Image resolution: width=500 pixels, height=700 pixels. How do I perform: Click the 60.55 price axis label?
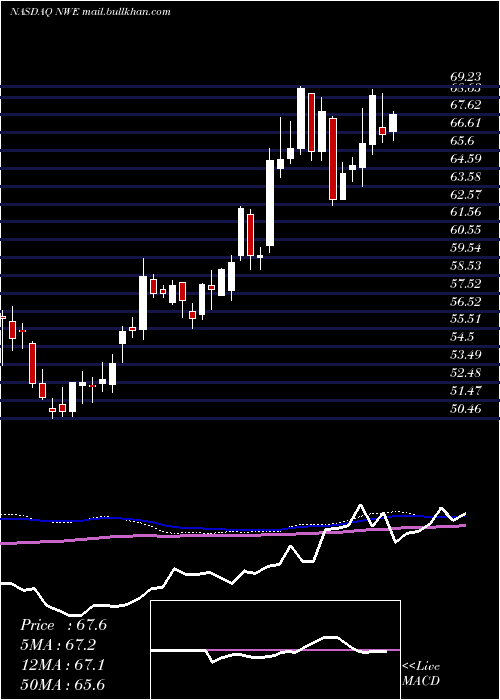(466, 230)
